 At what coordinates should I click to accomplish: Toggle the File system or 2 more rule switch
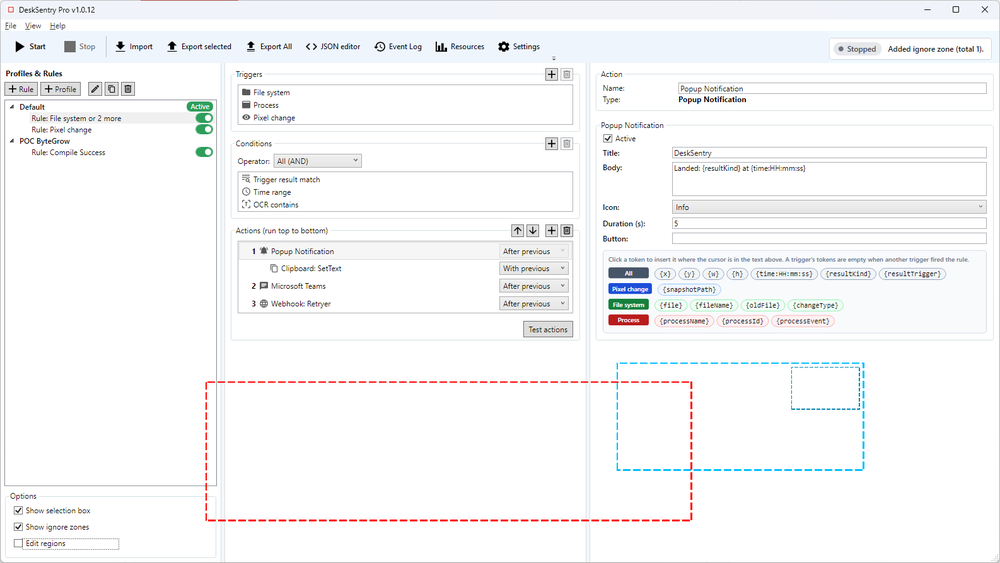click(x=204, y=118)
